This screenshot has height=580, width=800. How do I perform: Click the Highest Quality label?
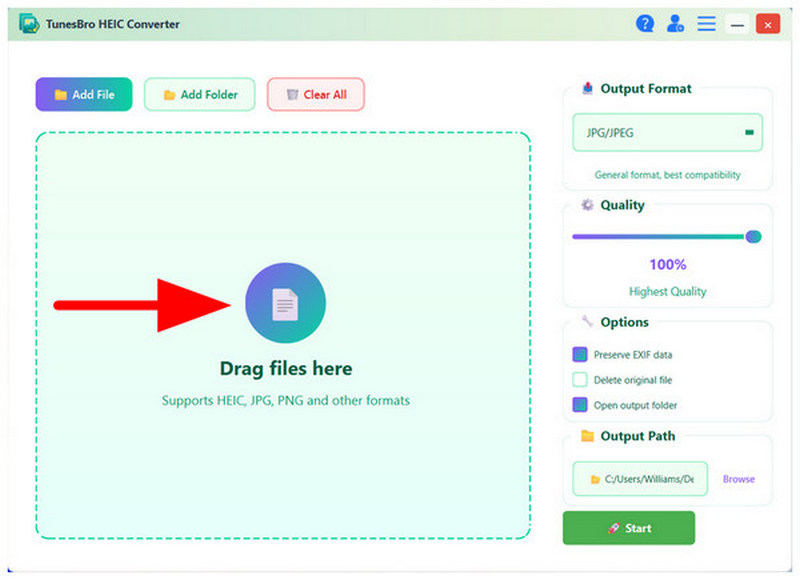667,292
